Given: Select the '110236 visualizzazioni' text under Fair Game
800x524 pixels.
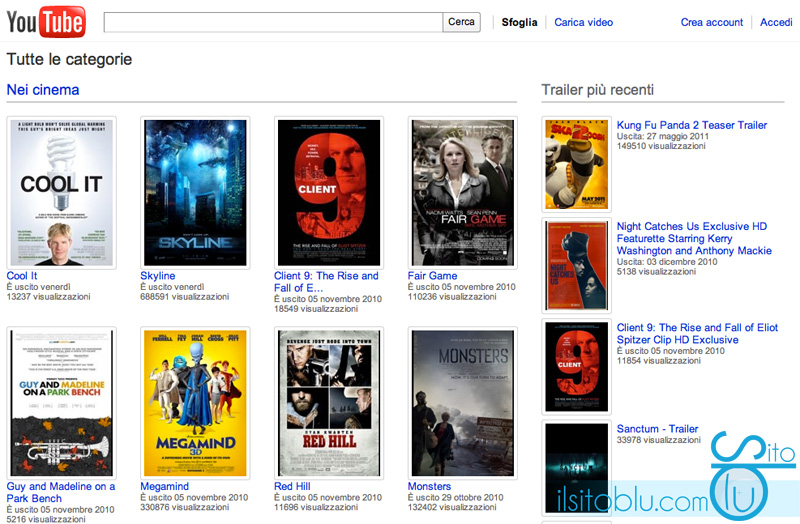Looking at the screenshot, I should click(x=452, y=297).
